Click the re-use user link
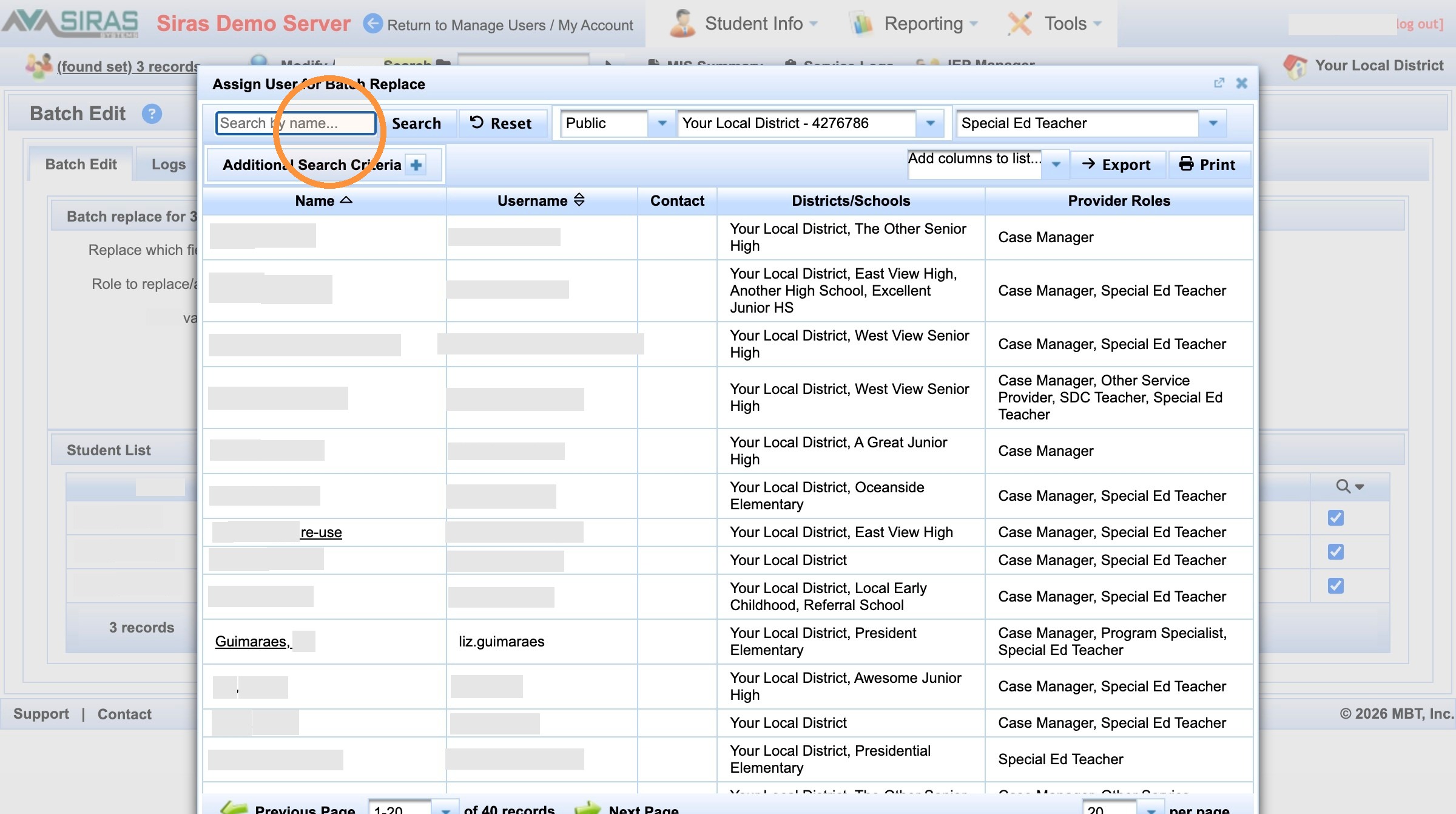This screenshot has height=814, width=1456. pyautogui.click(x=322, y=532)
